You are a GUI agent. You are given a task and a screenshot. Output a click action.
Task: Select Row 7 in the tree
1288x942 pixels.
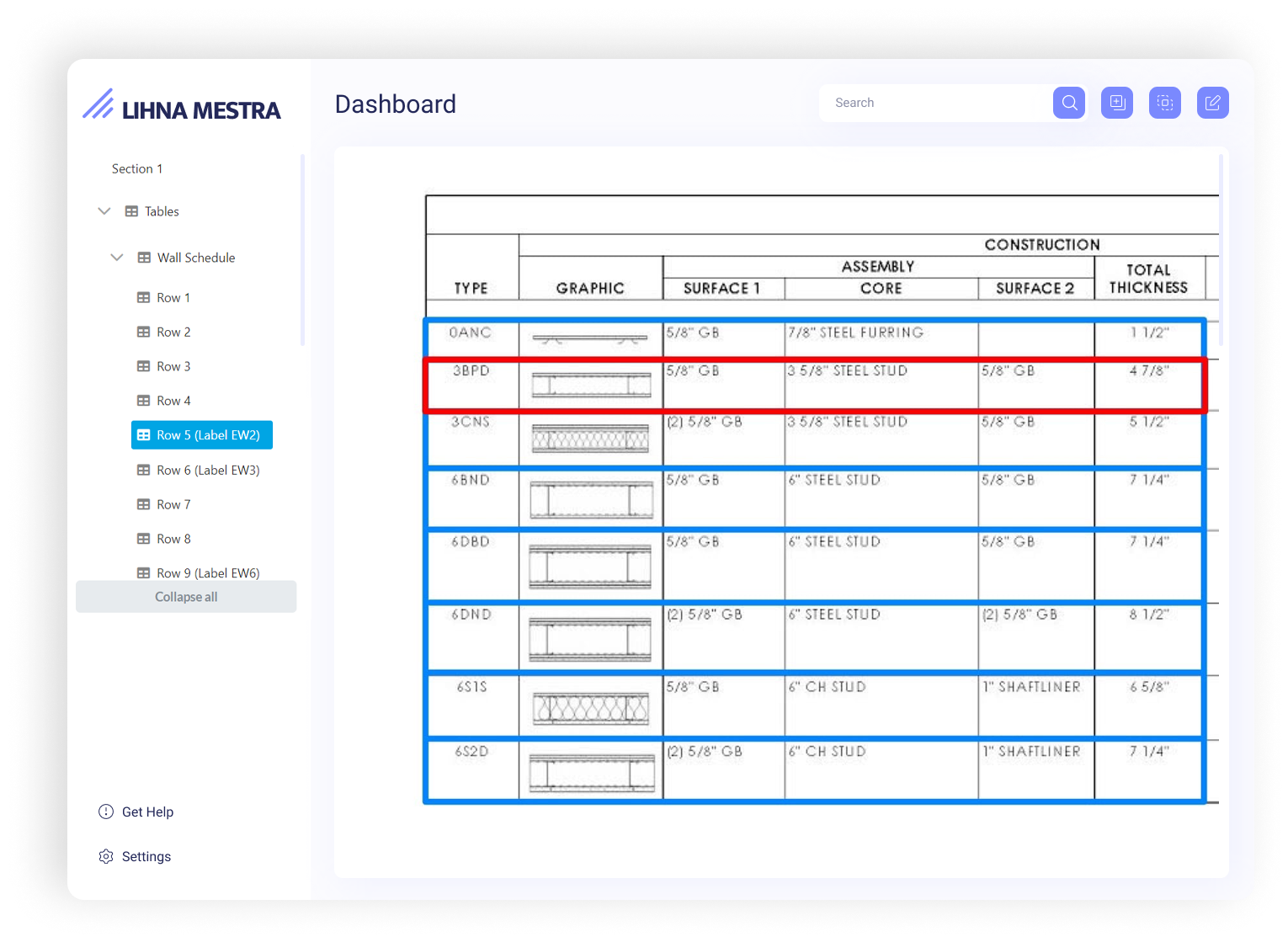coord(173,505)
